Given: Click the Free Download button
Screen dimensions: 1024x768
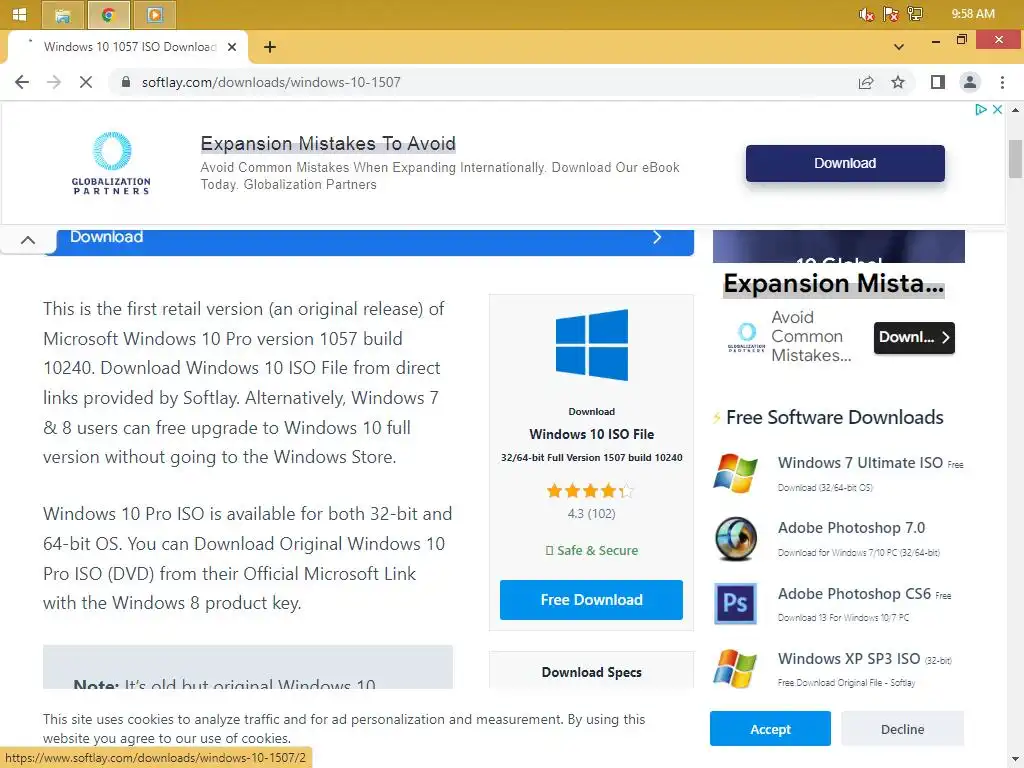Looking at the screenshot, I should click(592, 600).
